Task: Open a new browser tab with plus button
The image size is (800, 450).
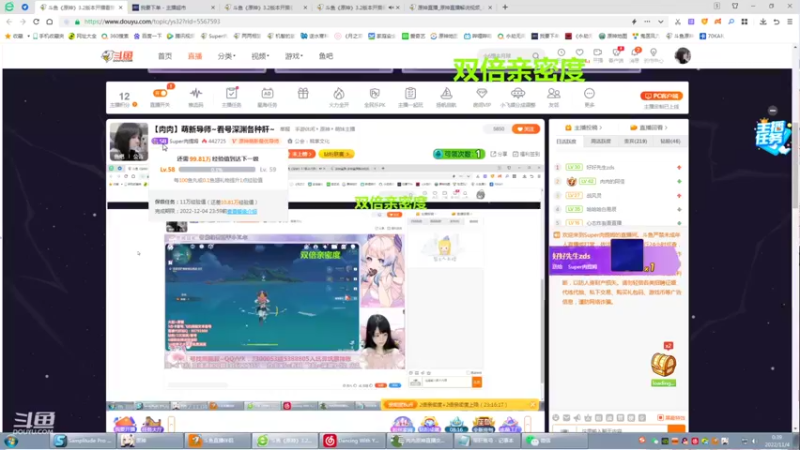Action: [x=505, y=7]
